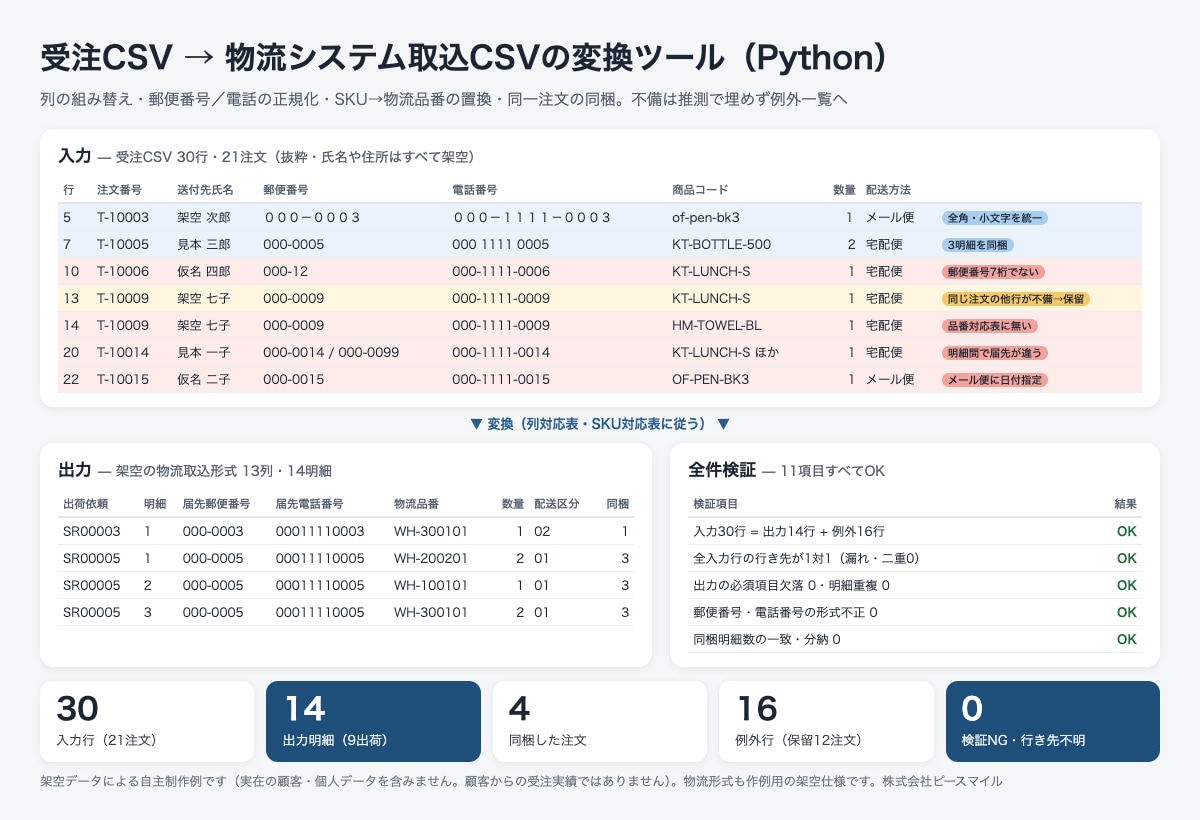Image resolution: width=1200 pixels, height=820 pixels.
Task: Click recipient name 見本 三郎
Action: coord(204,244)
